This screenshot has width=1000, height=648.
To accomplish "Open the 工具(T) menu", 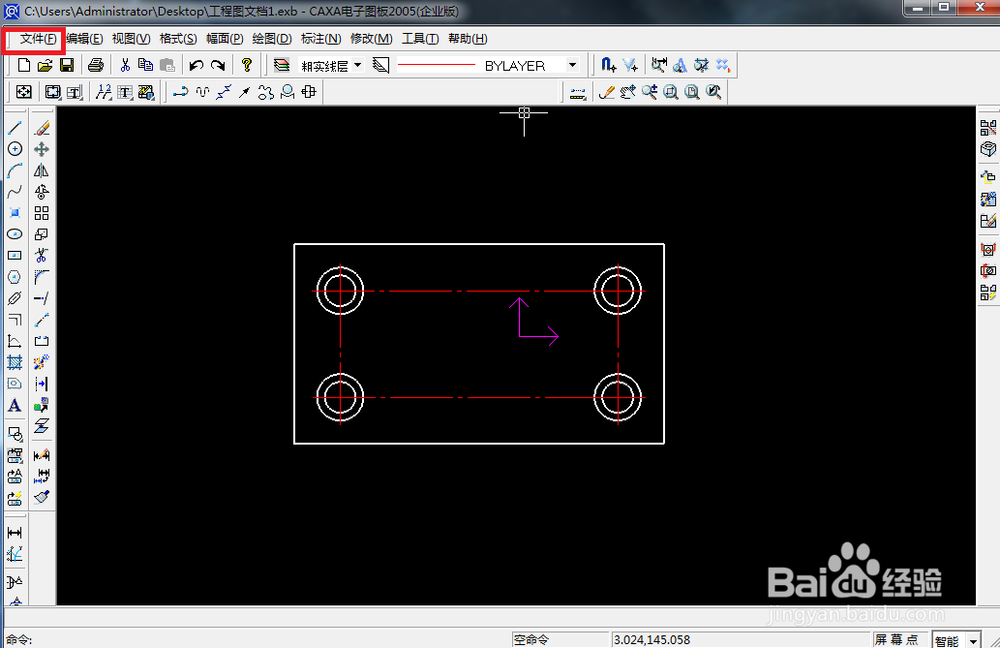I will pos(420,39).
